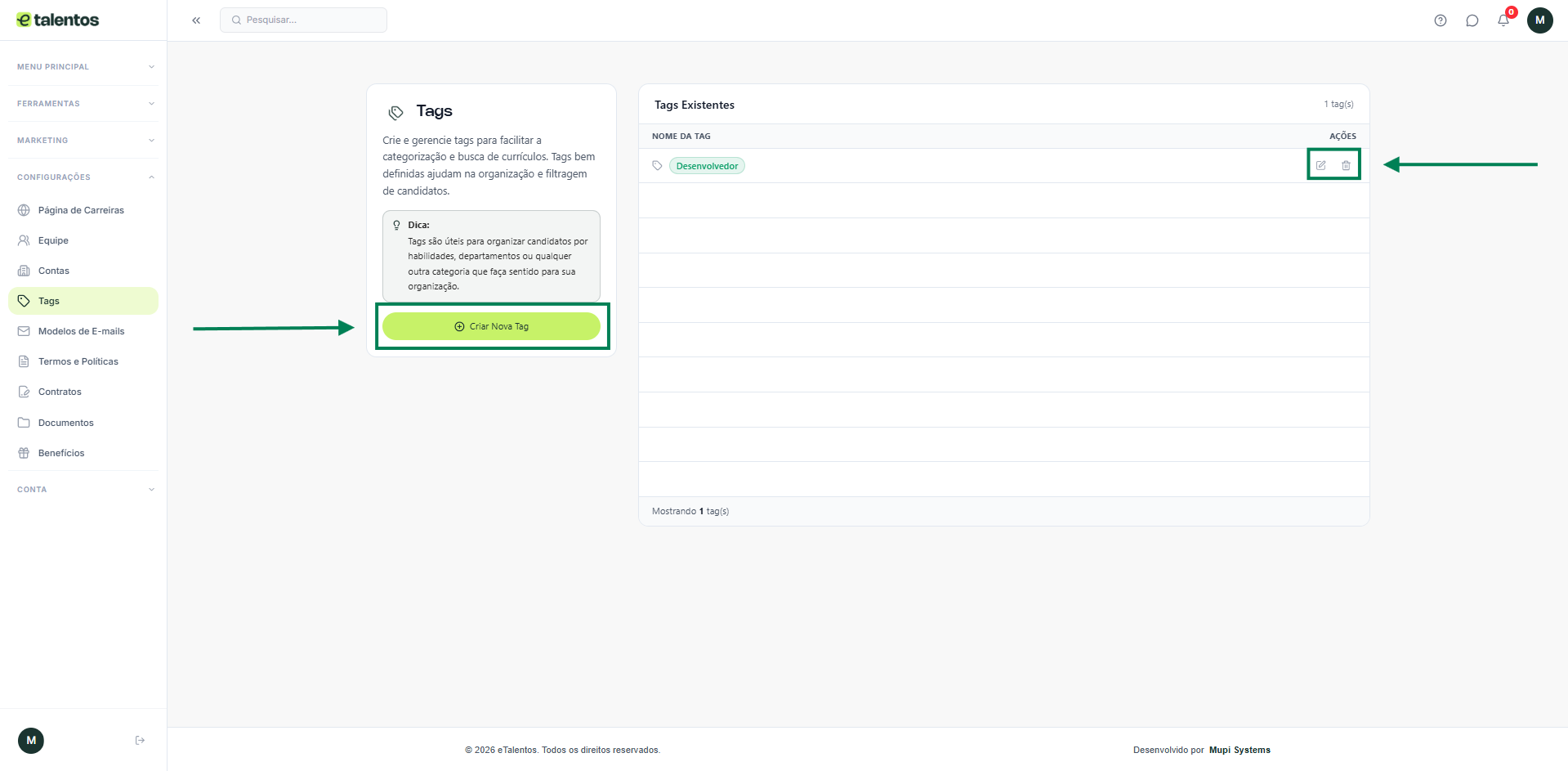Expand the Conta section
This screenshot has height=771, width=1568.
point(83,490)
